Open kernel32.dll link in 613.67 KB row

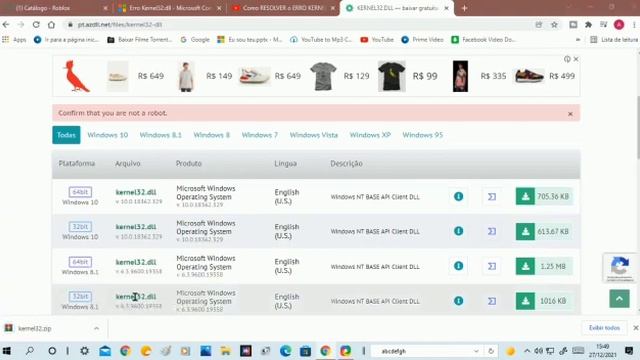(136, 227)
